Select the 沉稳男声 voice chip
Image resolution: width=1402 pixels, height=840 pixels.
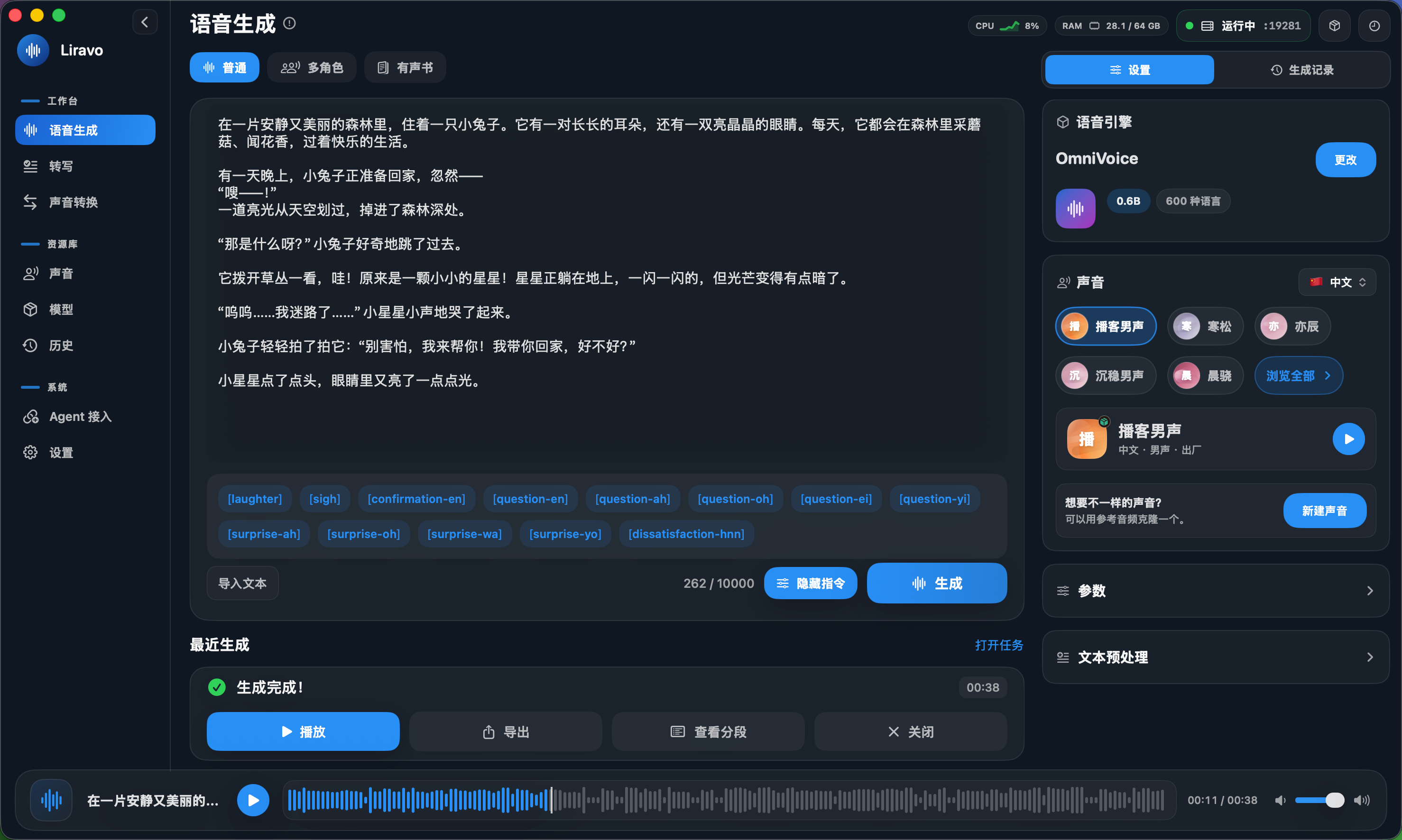pyautogui.click(x=1105, y=375)
